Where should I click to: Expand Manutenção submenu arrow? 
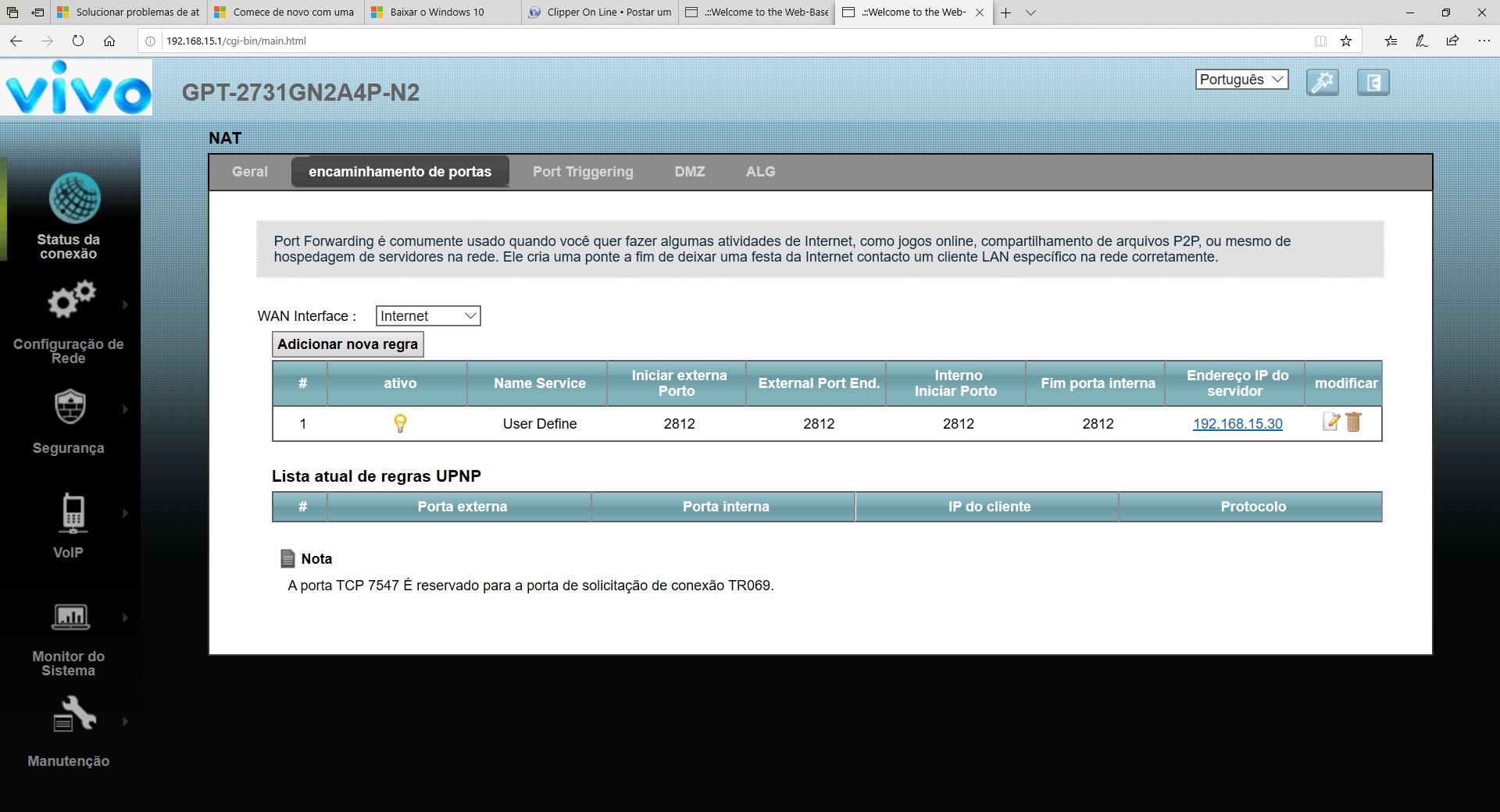(125, 721)
